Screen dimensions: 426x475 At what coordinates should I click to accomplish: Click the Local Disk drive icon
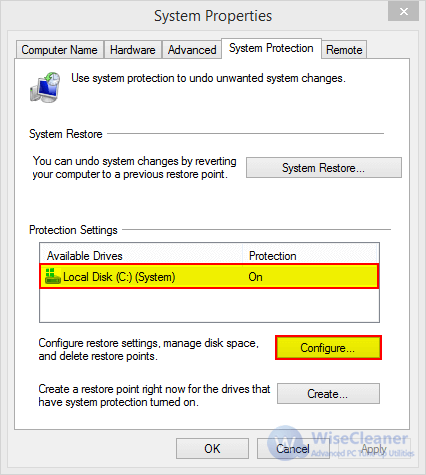coord(53,276)
